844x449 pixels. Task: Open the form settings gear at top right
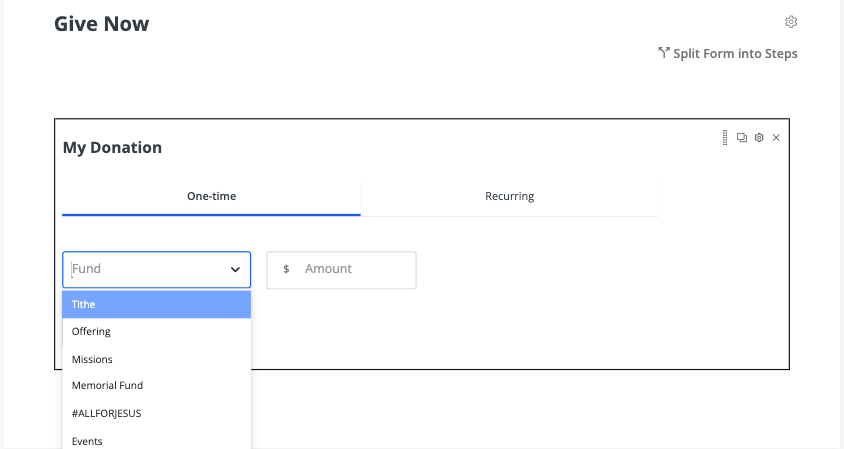point(791,22)
